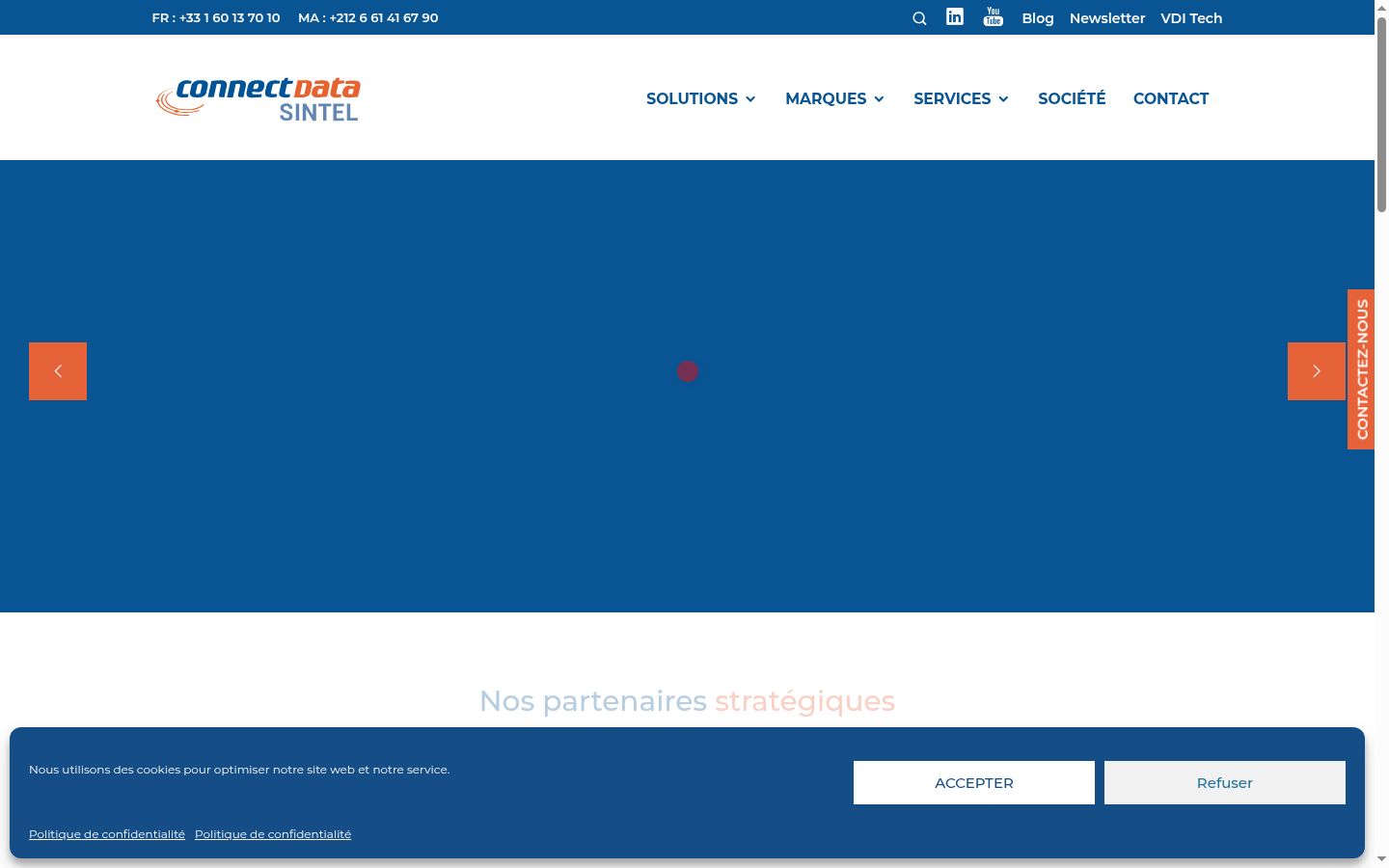Expand the MARQUES dropdown menu

coord(835,98)
